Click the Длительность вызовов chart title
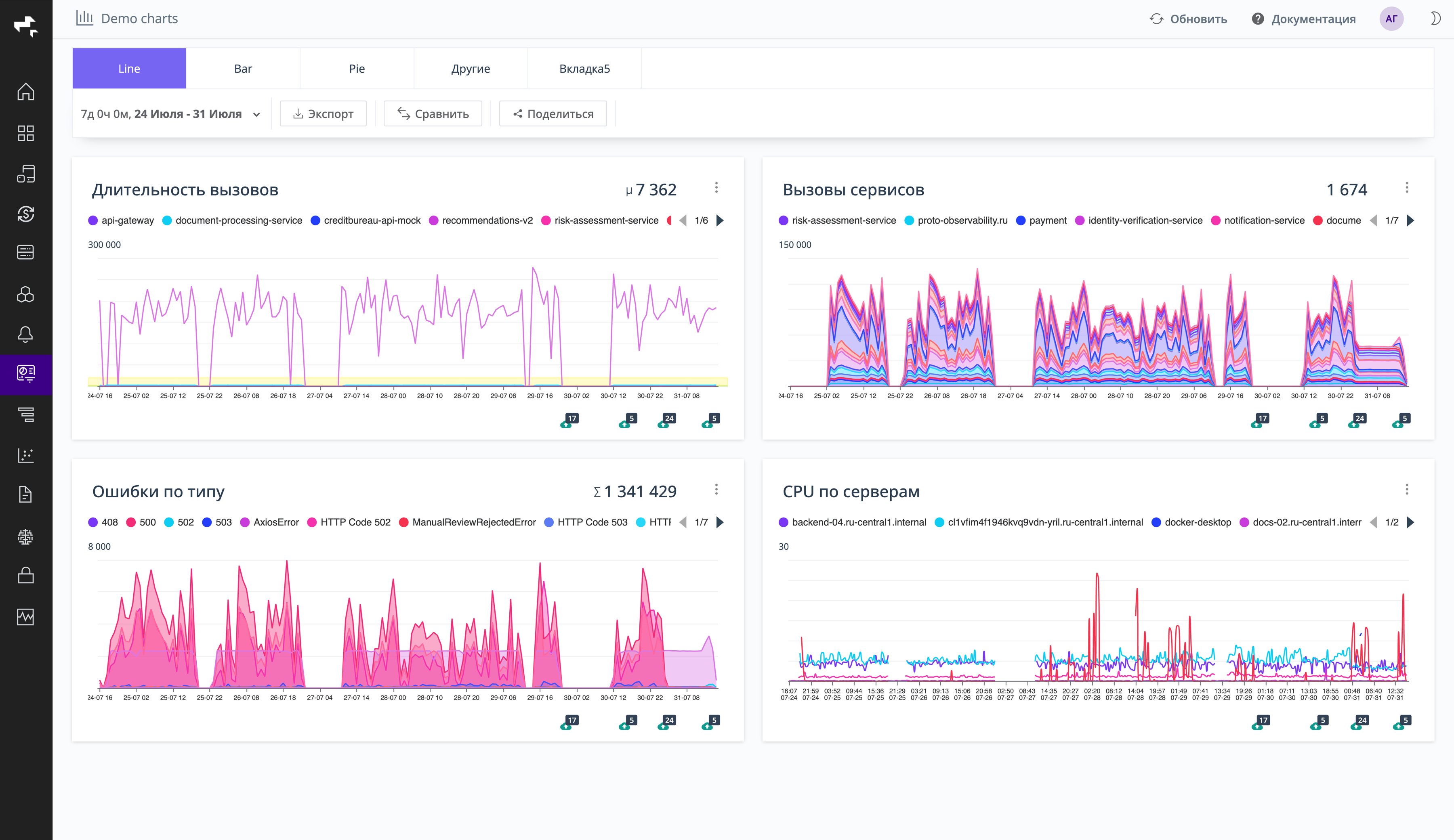 tap(185, 190)
